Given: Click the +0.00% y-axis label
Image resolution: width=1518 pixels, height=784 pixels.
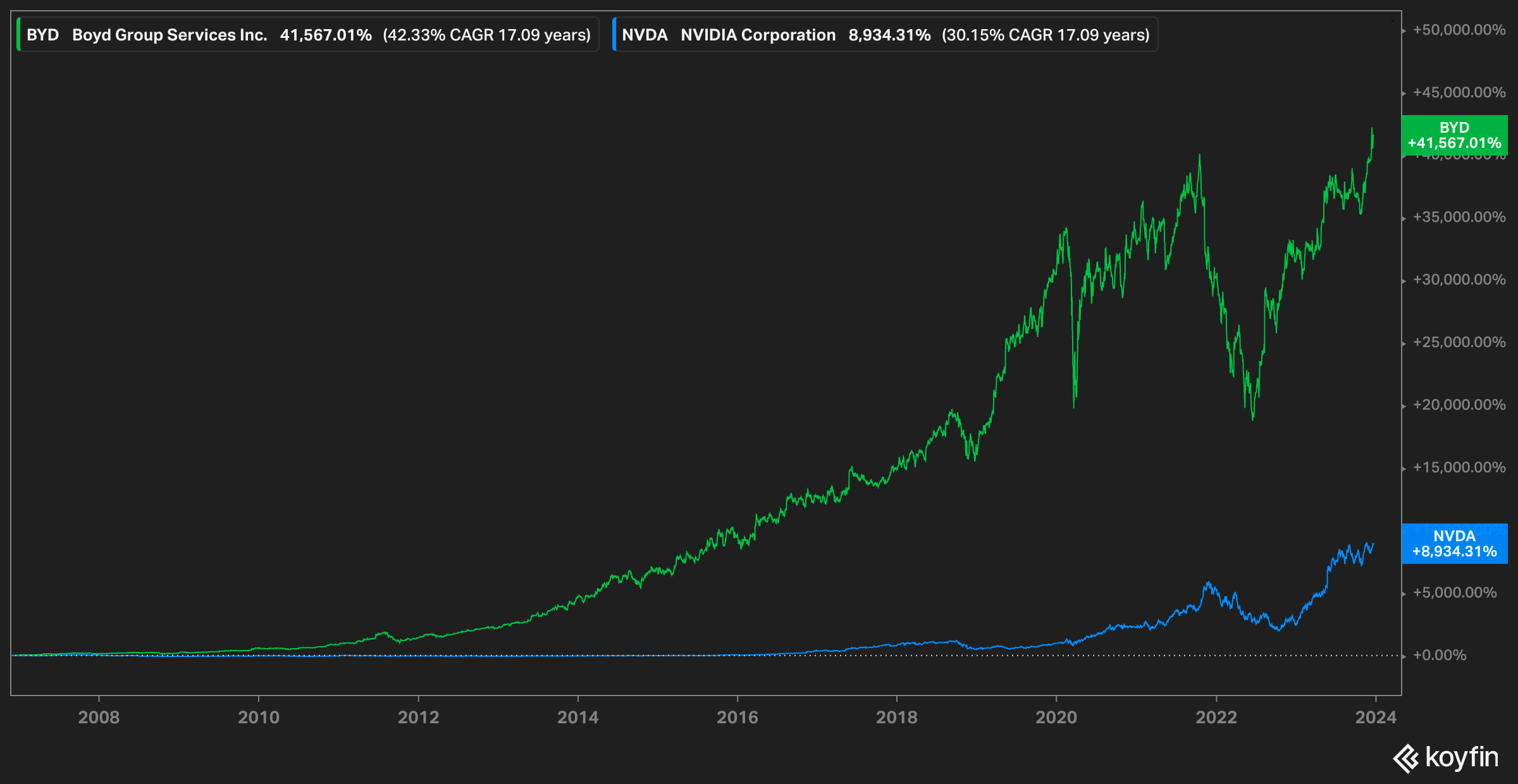Looking at the screenshot, I should click(x=1440, y=655).
